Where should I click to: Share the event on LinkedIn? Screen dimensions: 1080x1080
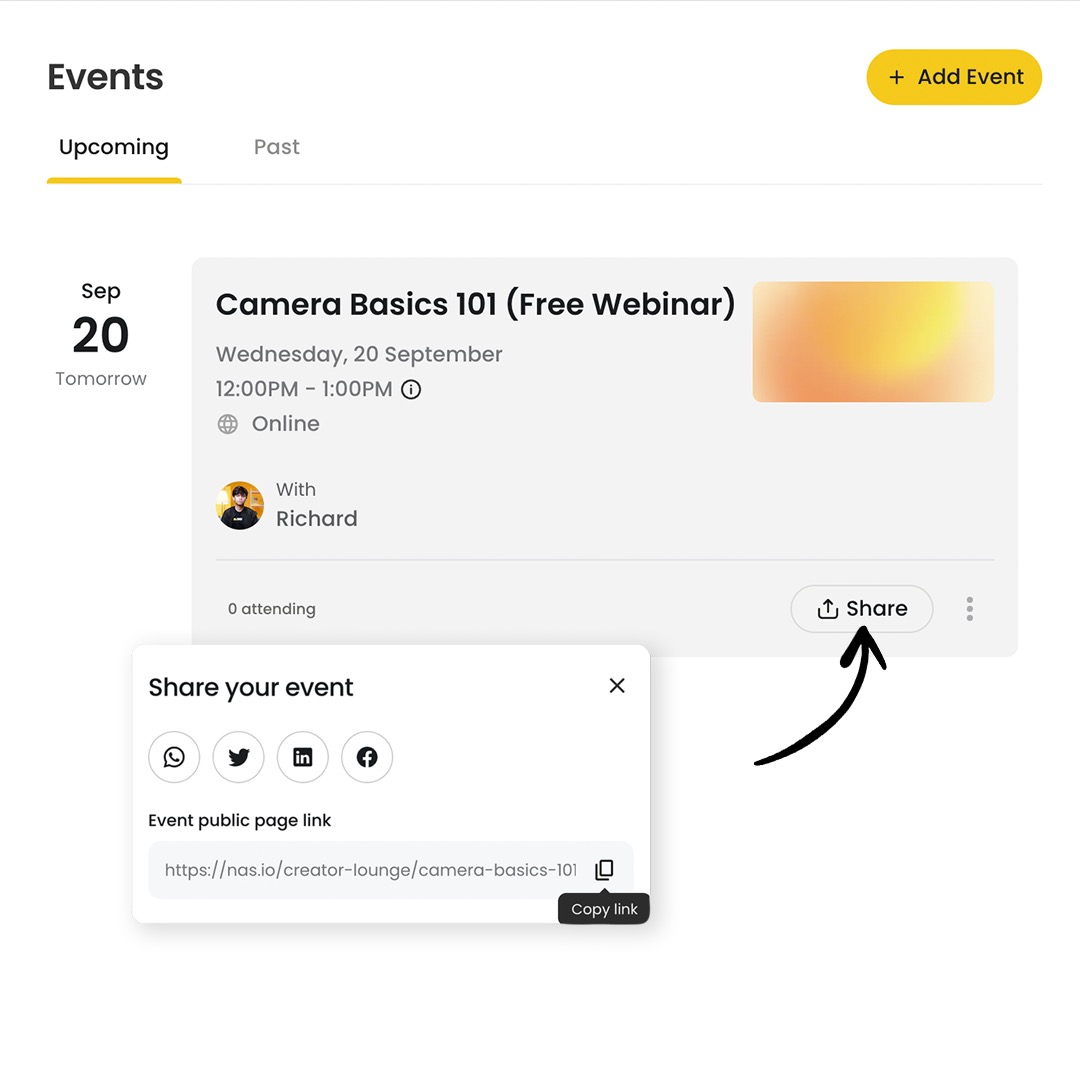[x=302, y=757]
